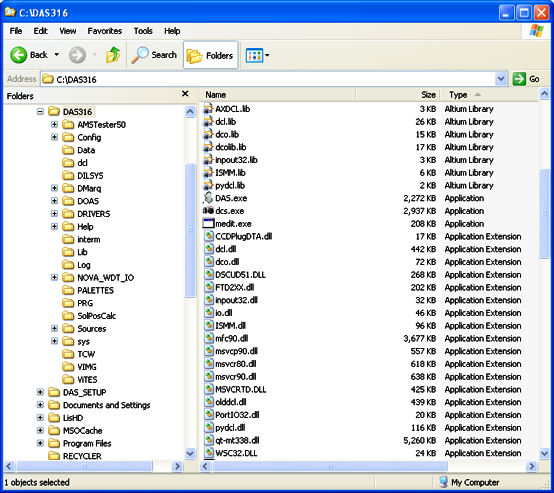Collapse the DAS316 tree node
The image size is (554, 493).
(x=40, y=112)
